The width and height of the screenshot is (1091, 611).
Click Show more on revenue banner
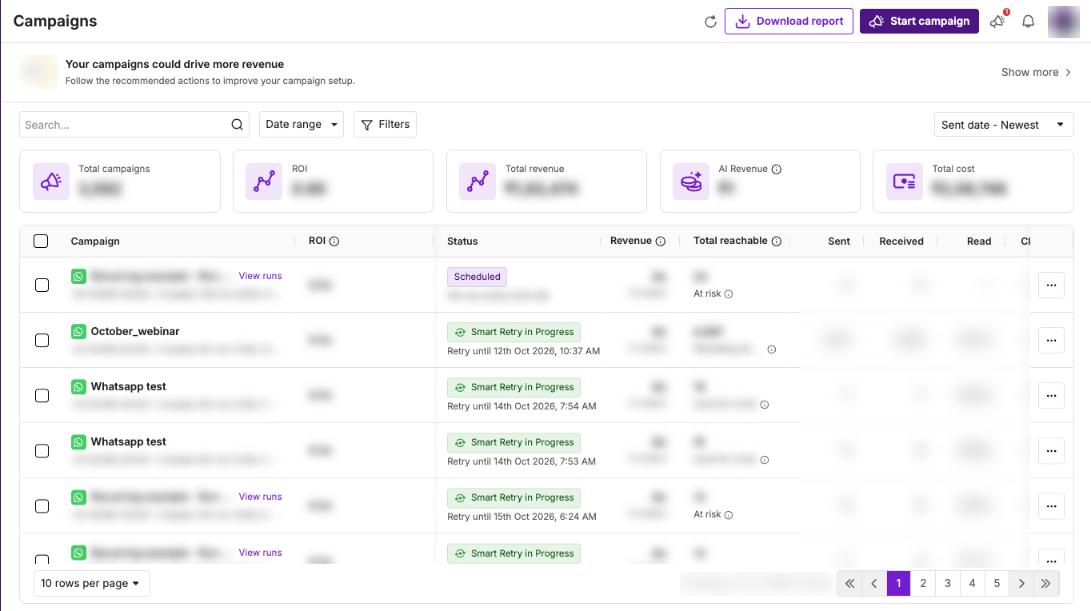click(x=1036, y=72)
